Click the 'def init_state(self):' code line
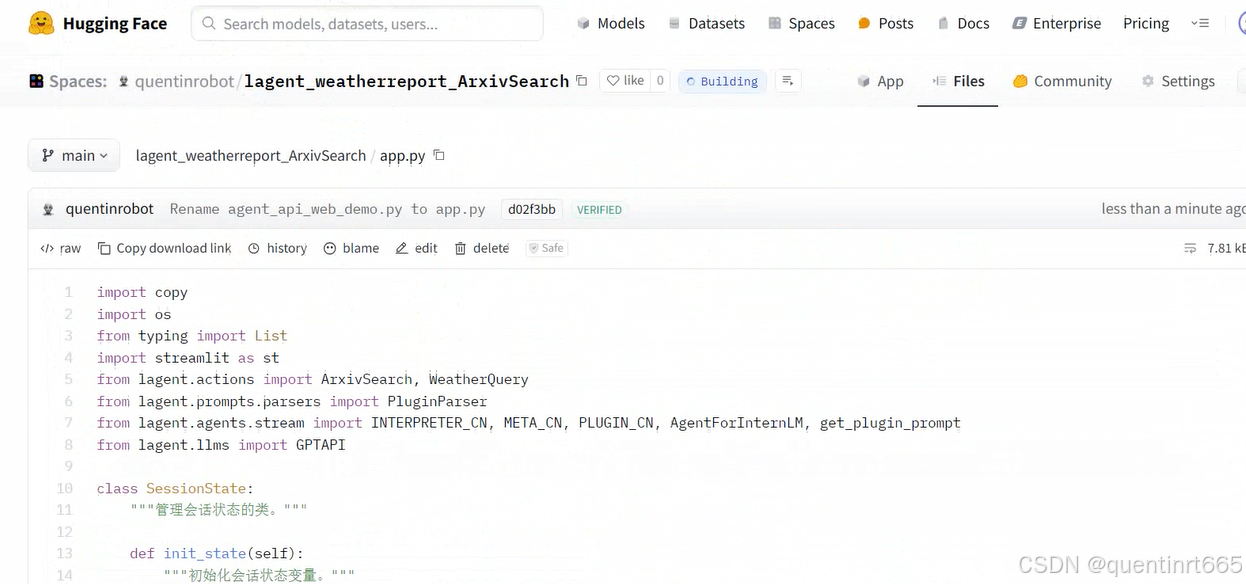 pyautogui.click(x=216, y=553)
